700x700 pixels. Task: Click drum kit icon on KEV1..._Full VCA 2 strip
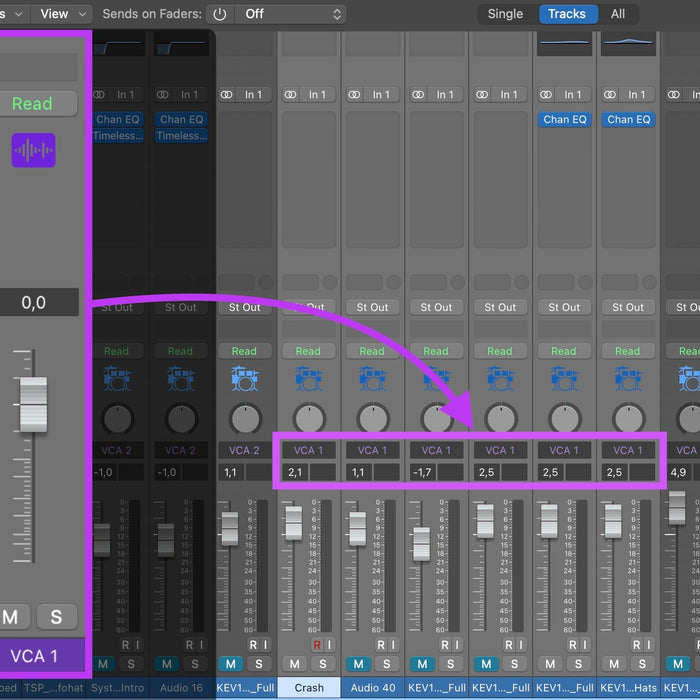click(245, 378)
